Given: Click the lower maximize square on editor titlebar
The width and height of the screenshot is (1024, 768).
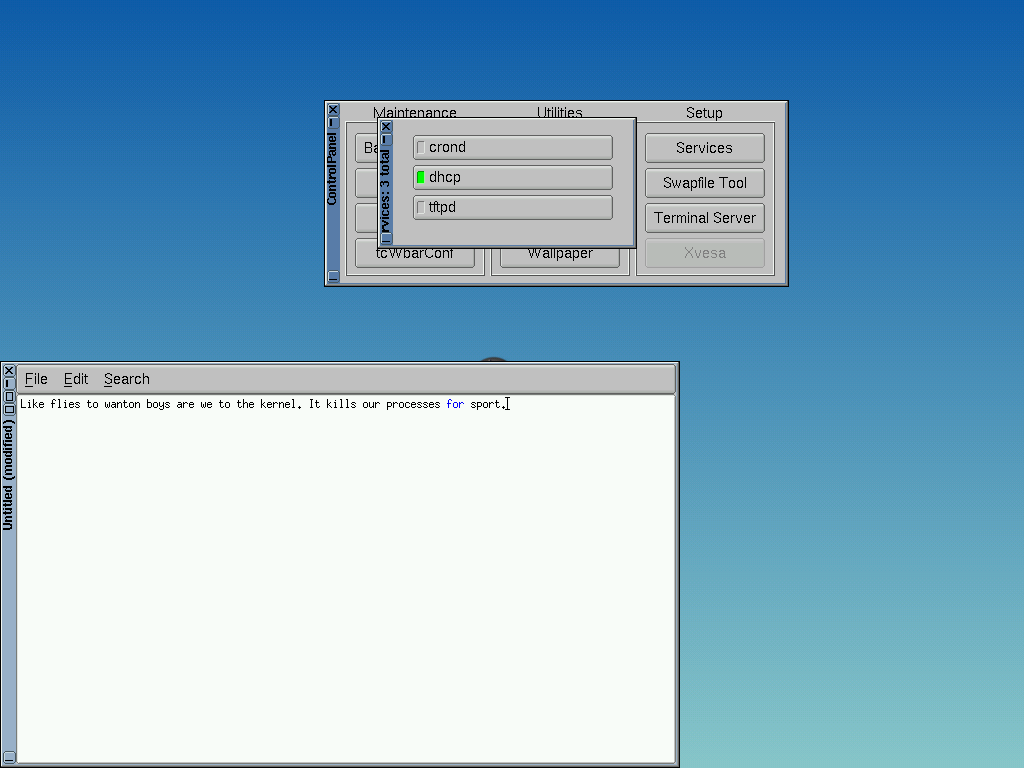Looking at the screenshot, I should [x=8, y=409].
